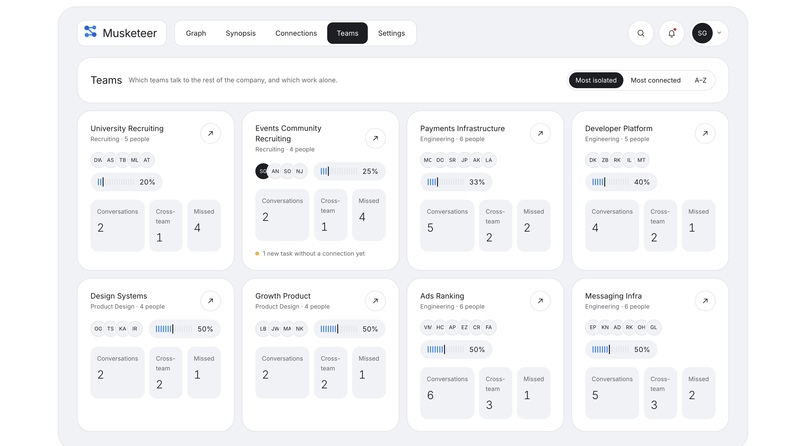This screenshot has width=806, height=446.
Task: Click the 'Engineering · 5 people' subtitle
Action: 617,139
